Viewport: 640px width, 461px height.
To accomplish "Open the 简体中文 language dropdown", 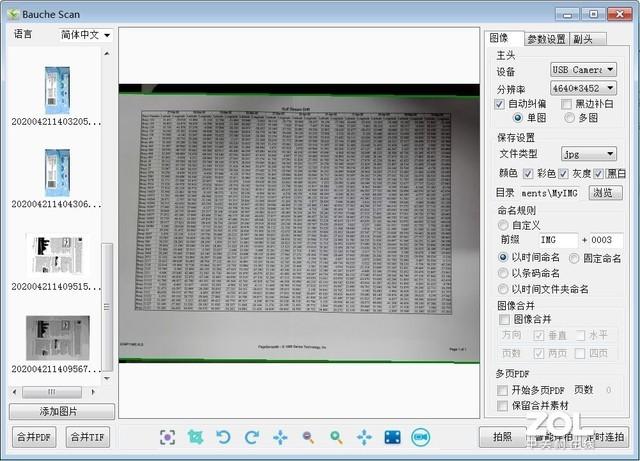I will [x=85, y=35].
